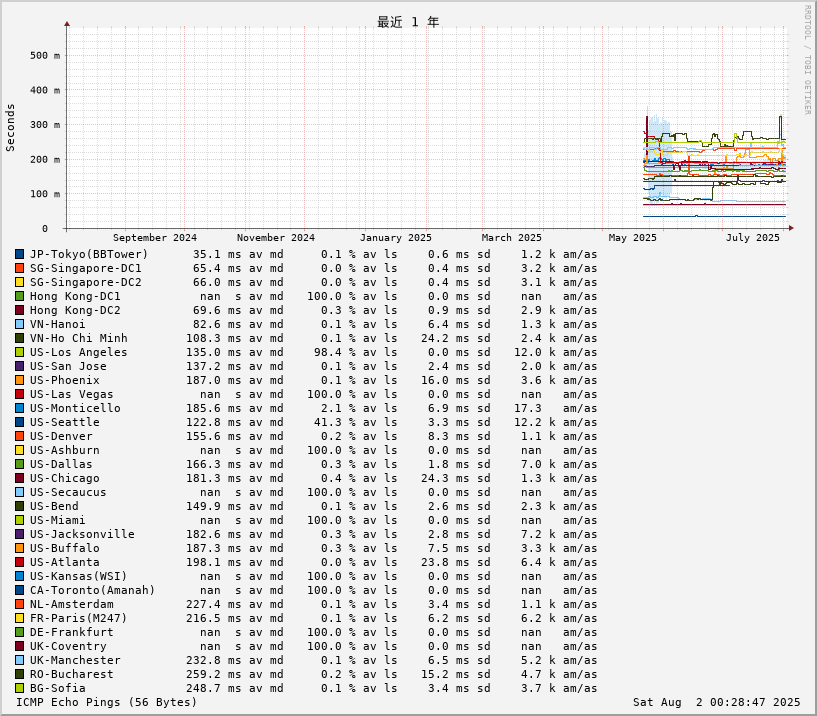Click the 'January 2025' axis label
The height and width of the screenshot is (716, 817).
tap(395, 238)
